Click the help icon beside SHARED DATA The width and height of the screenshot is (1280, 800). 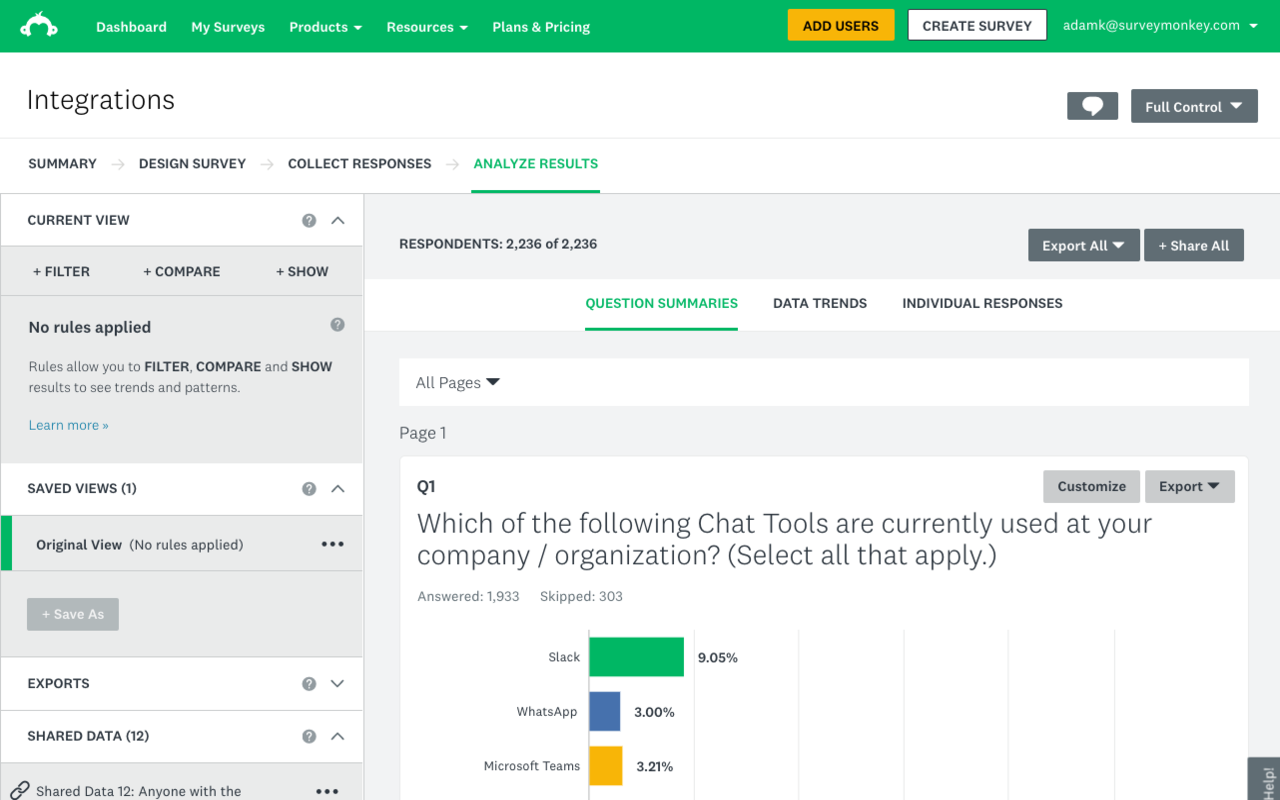pos(309,735)
